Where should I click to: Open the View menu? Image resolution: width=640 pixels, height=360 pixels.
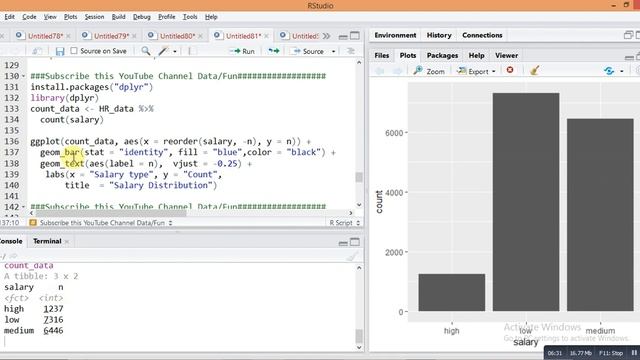pos(50,17)
